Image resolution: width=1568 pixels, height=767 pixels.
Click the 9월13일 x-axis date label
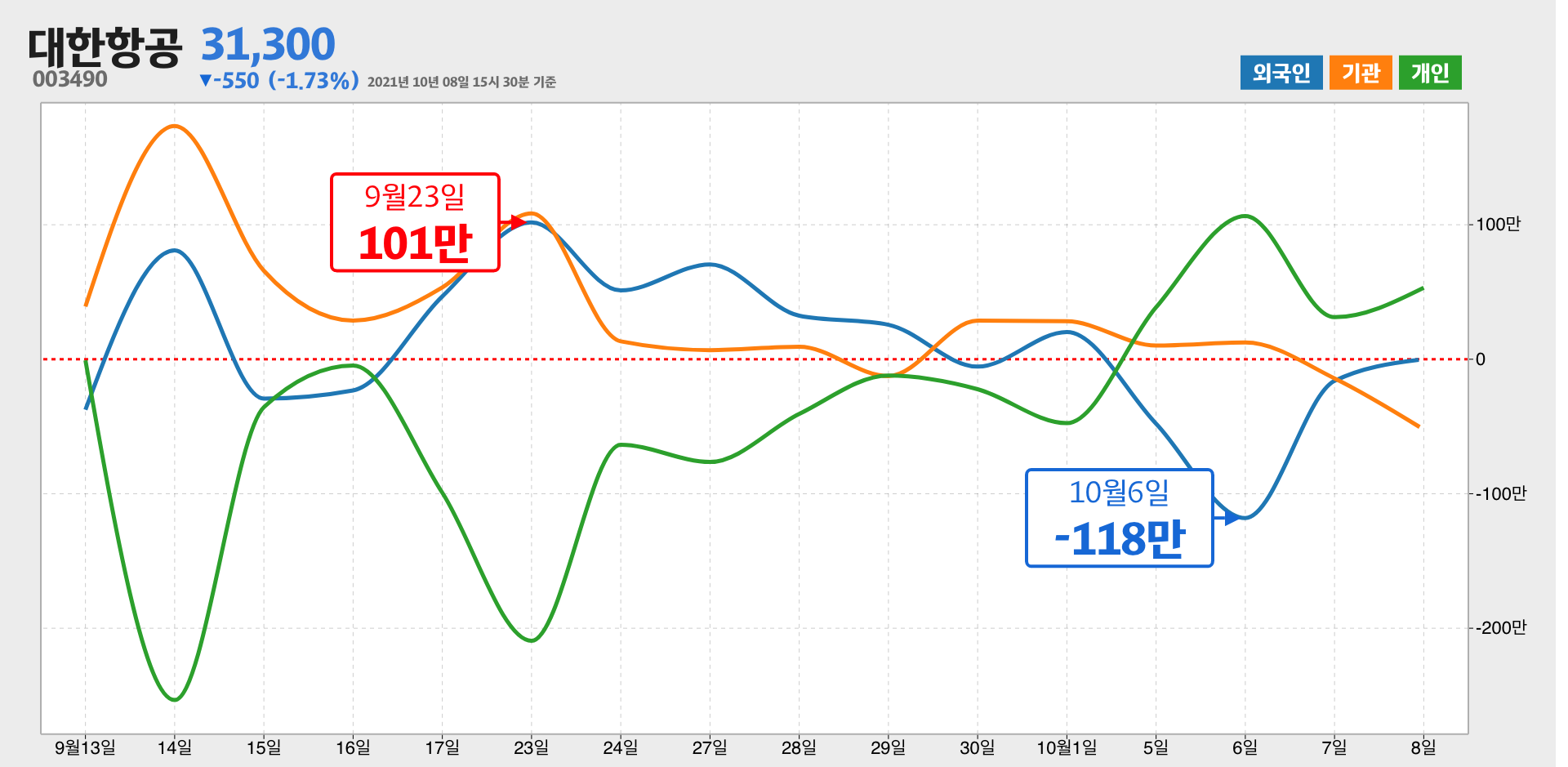[85, 747]
